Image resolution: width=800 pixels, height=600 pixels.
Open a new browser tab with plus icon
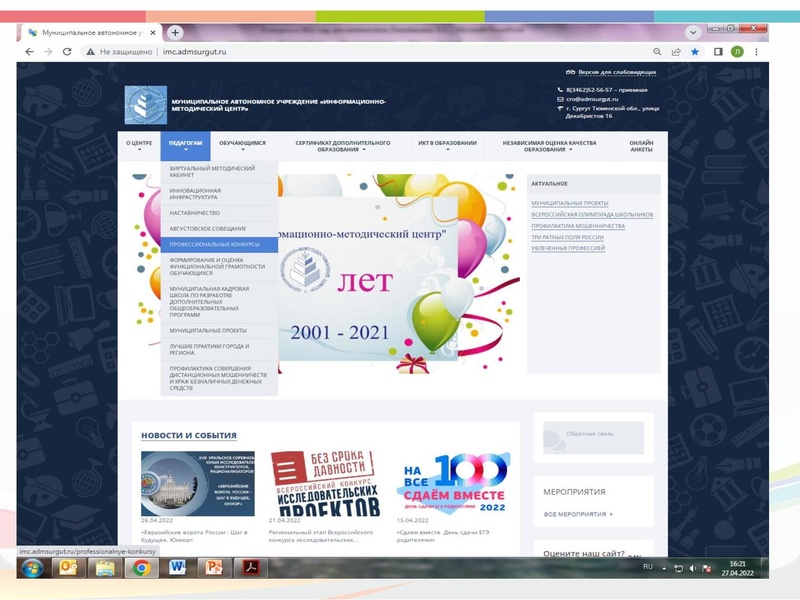tap(176, 32)
